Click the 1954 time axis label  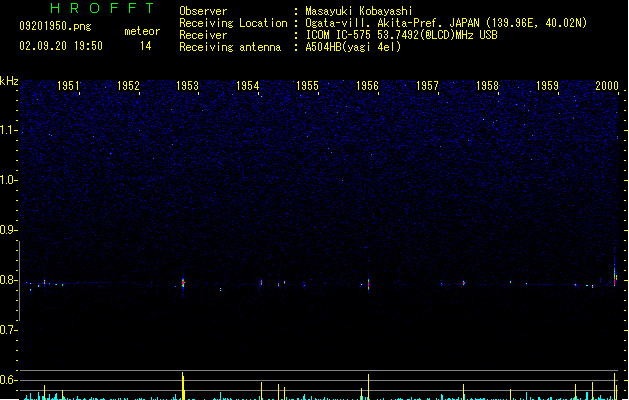coord(248,86)
